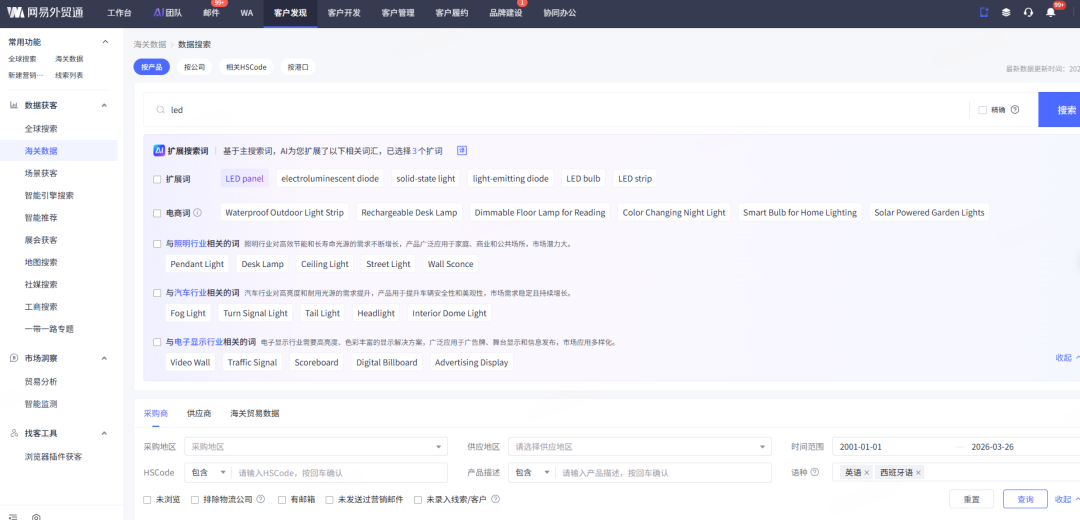Viewport: 1080px width, 520px height.
Task: Click sidebar collapse icon at bottom left
Action: [x=11, y=516]
